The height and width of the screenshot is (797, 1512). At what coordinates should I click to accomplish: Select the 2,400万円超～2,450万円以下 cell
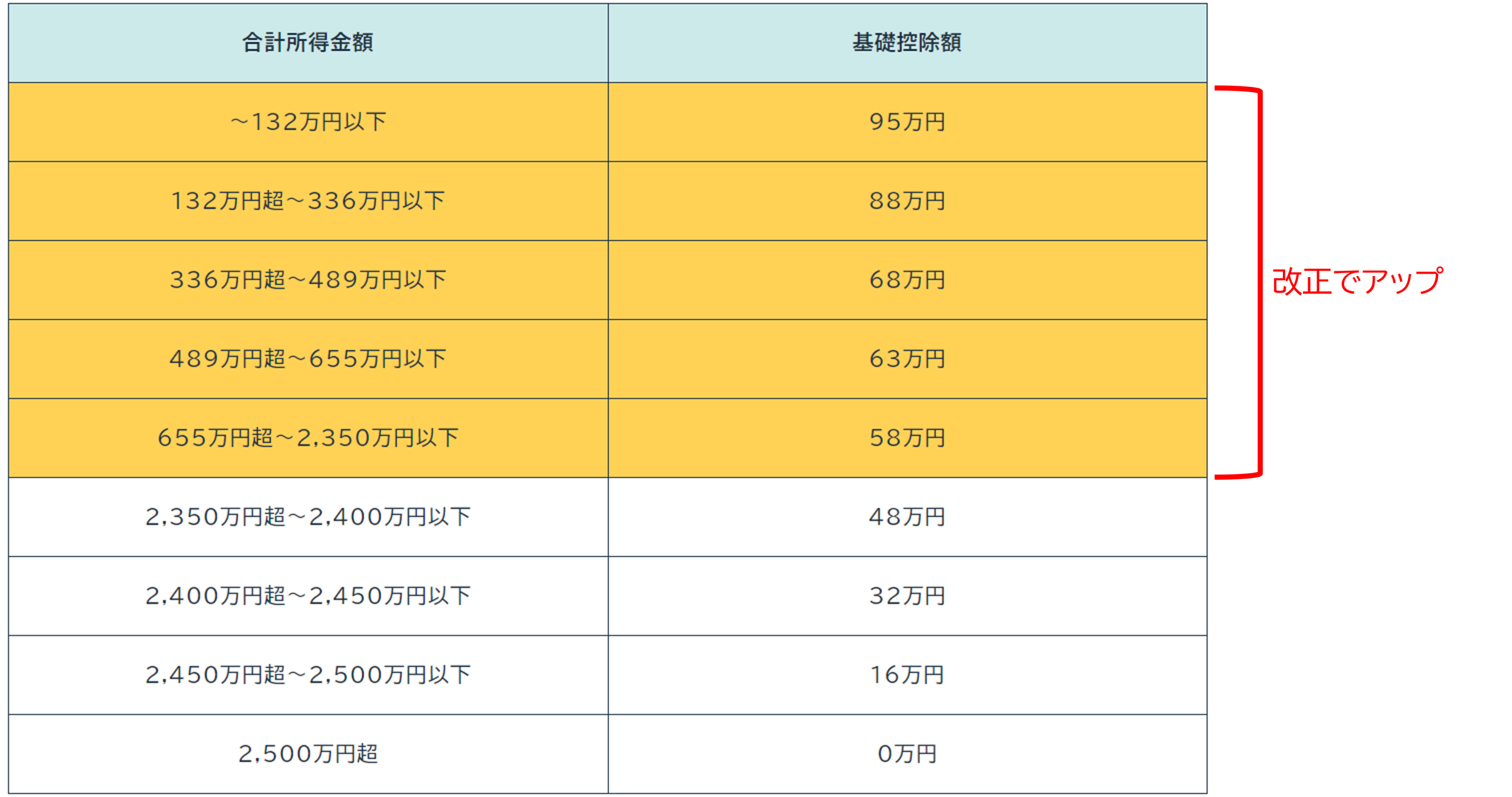(308, 596)
